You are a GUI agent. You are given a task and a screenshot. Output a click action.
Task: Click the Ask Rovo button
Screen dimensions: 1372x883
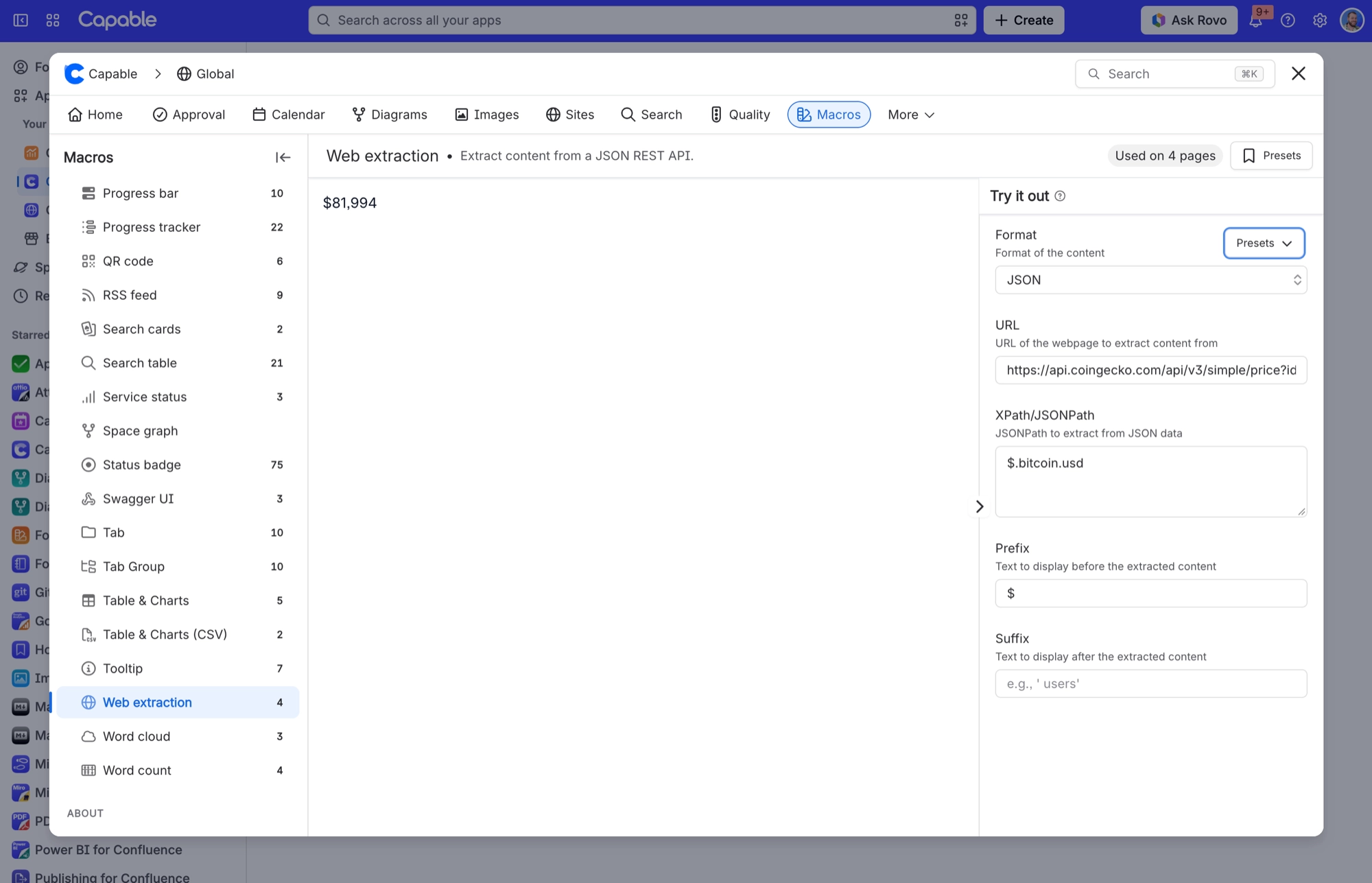coord(1189,21)
